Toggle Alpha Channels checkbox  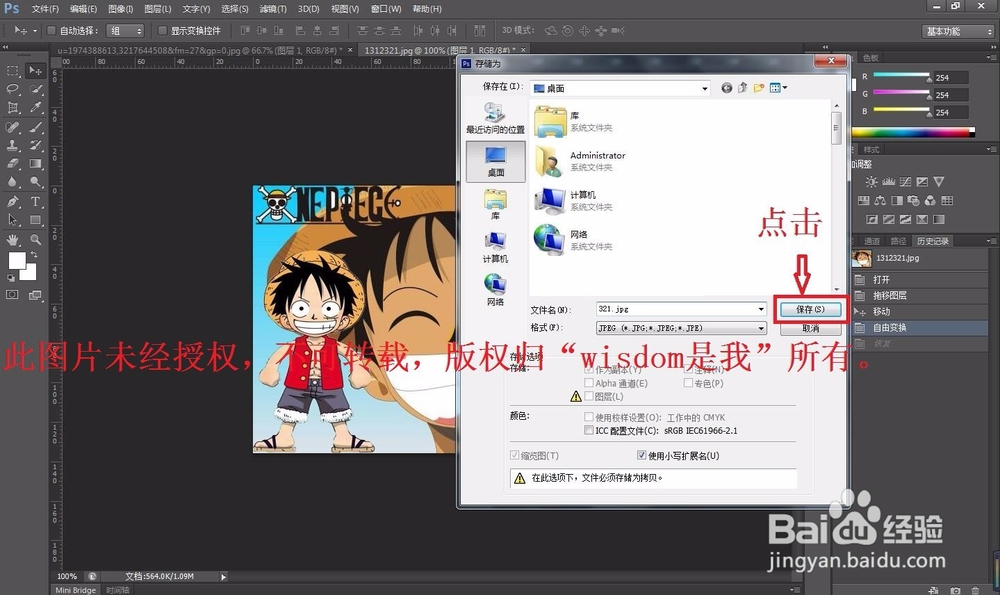[589, 383]
